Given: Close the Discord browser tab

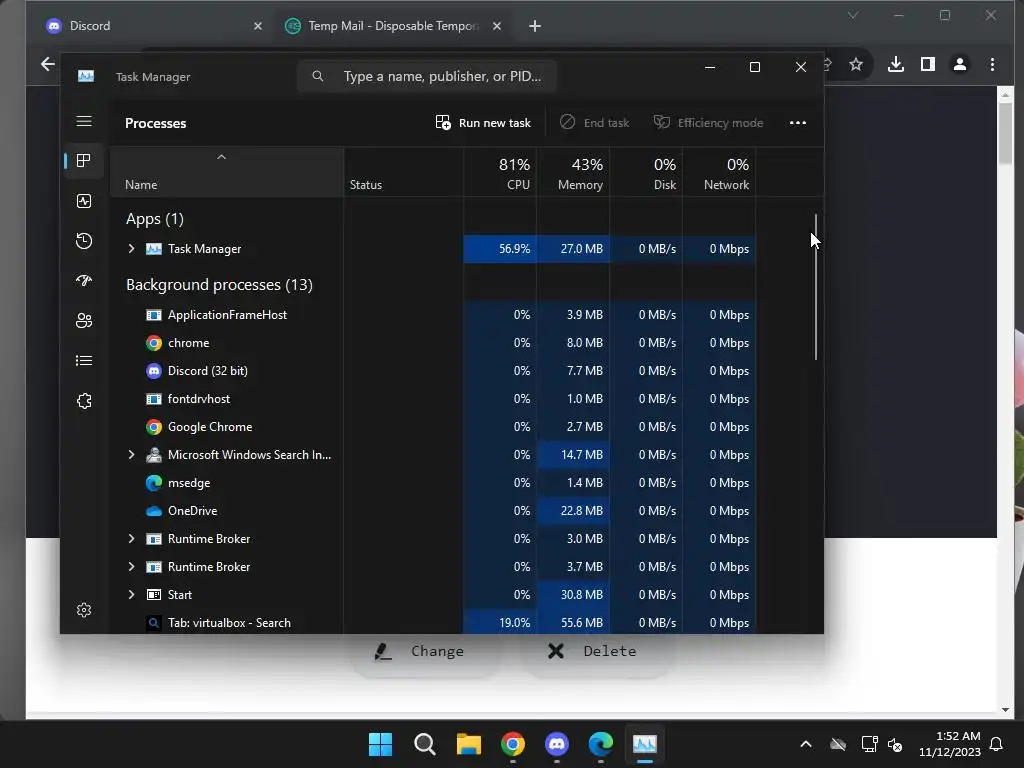Looking at the screenshot, I should pyautogui.click(x=257, y=26).
